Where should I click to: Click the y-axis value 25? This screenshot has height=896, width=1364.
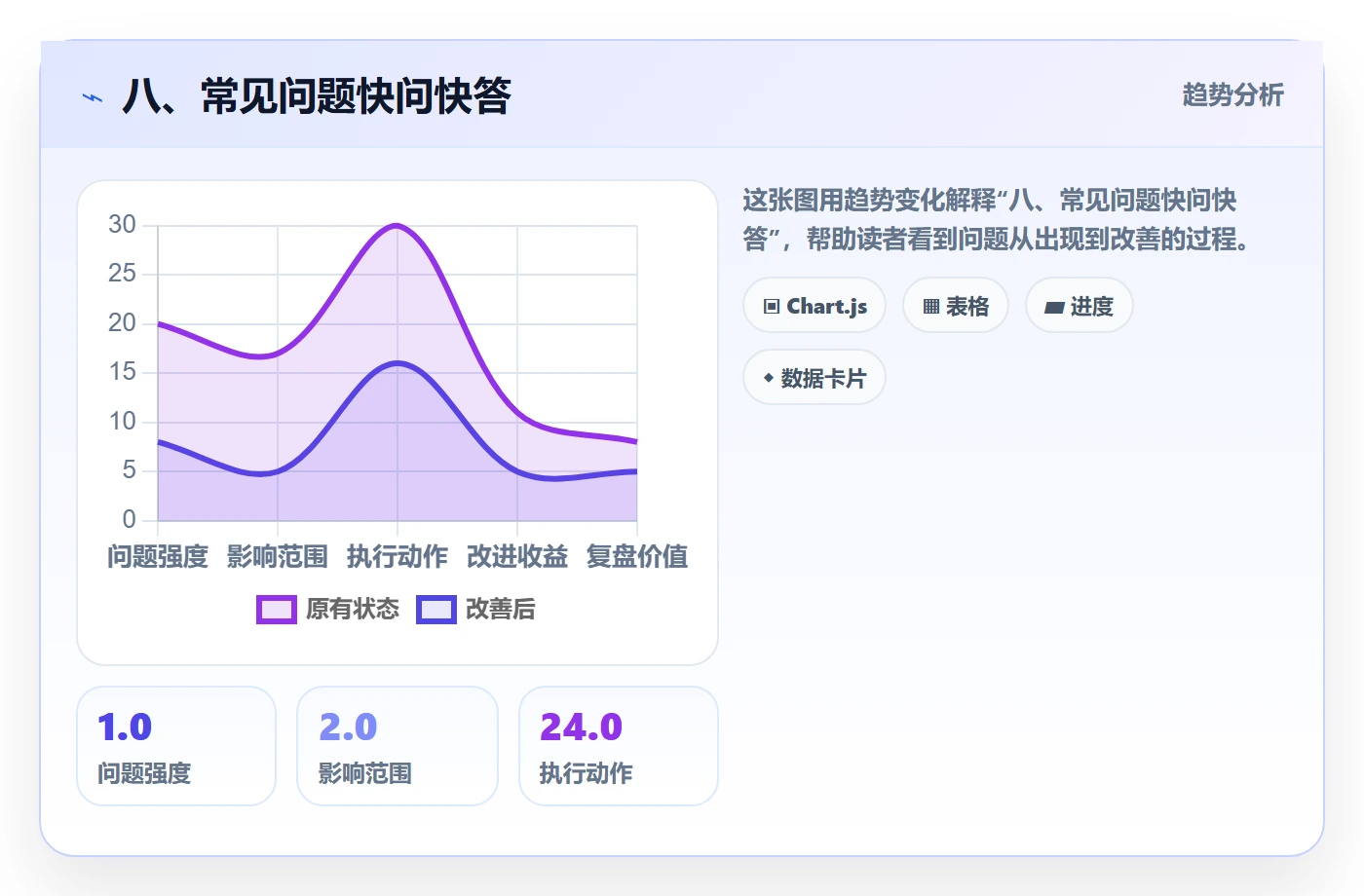(122, 274)
